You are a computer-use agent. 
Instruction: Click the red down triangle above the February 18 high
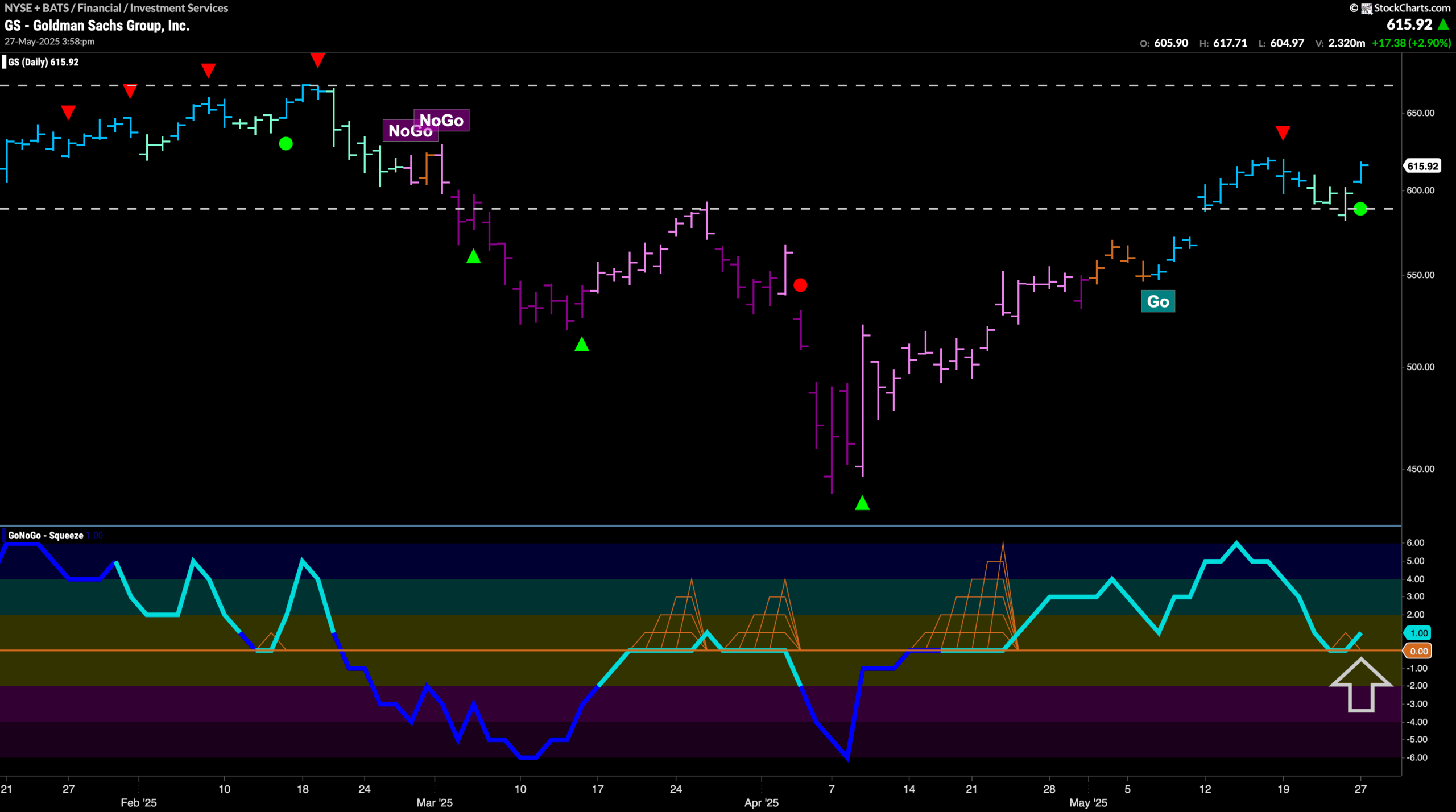tap(317, 60)
